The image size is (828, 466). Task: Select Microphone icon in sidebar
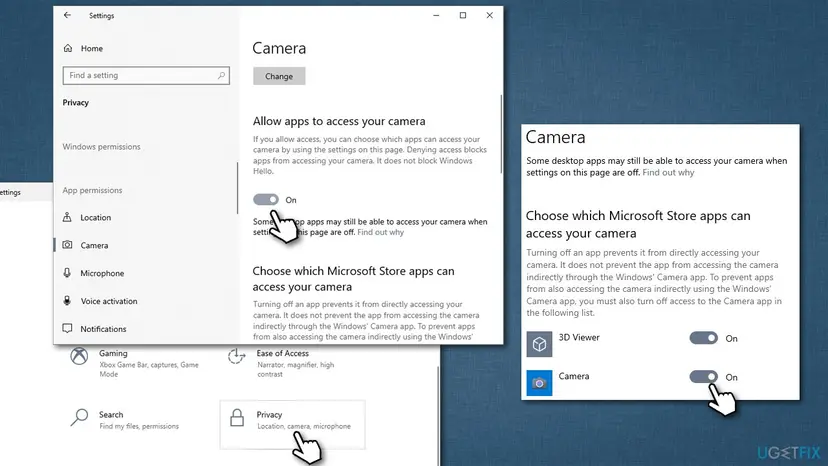pos(67,273)
